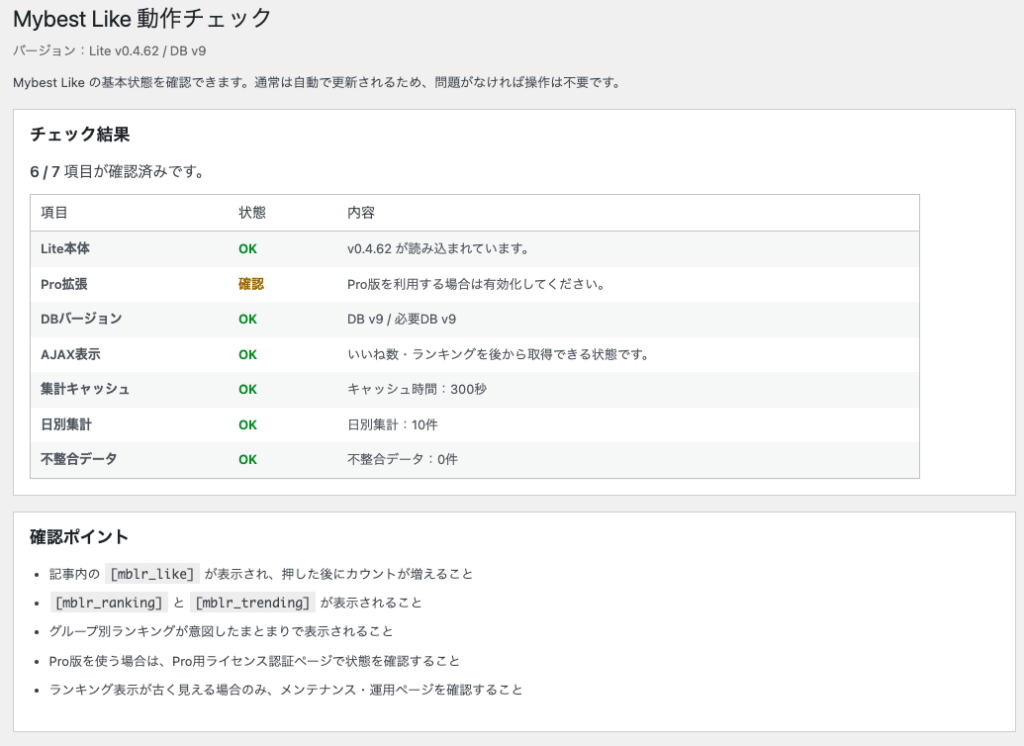Click the チェック結果 section heading

80,135
